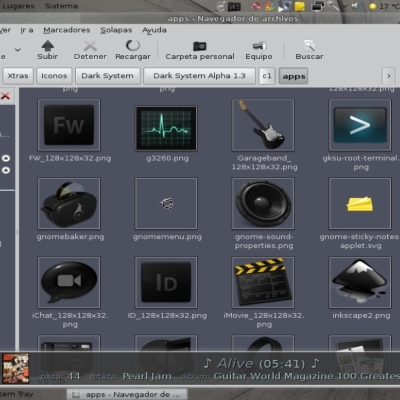Click the Detener stop button
Image resolution: width=400 pixels, height=400 pixels.
[90, 50]
